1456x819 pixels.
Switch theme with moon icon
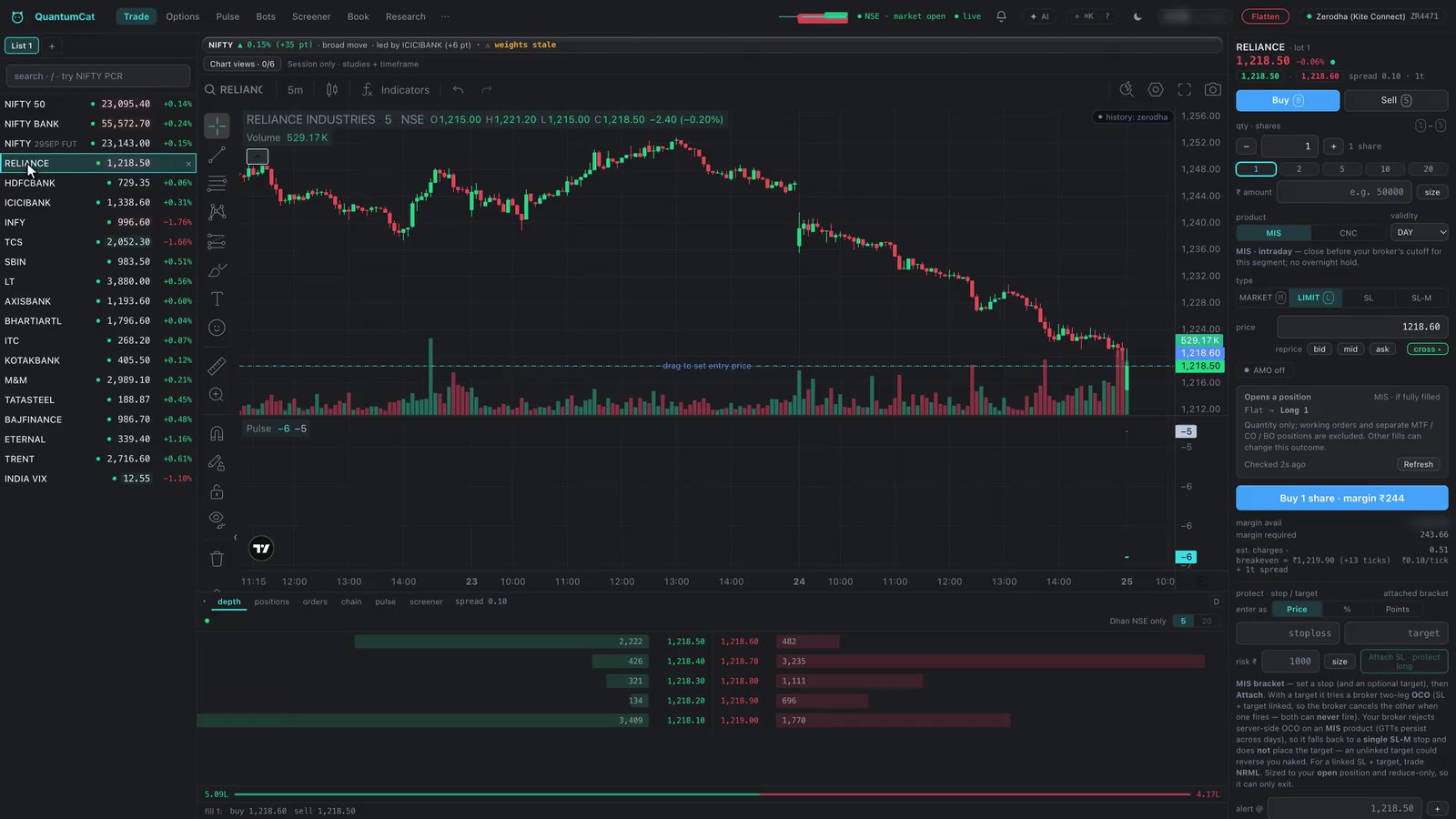tap(1137, 16)
